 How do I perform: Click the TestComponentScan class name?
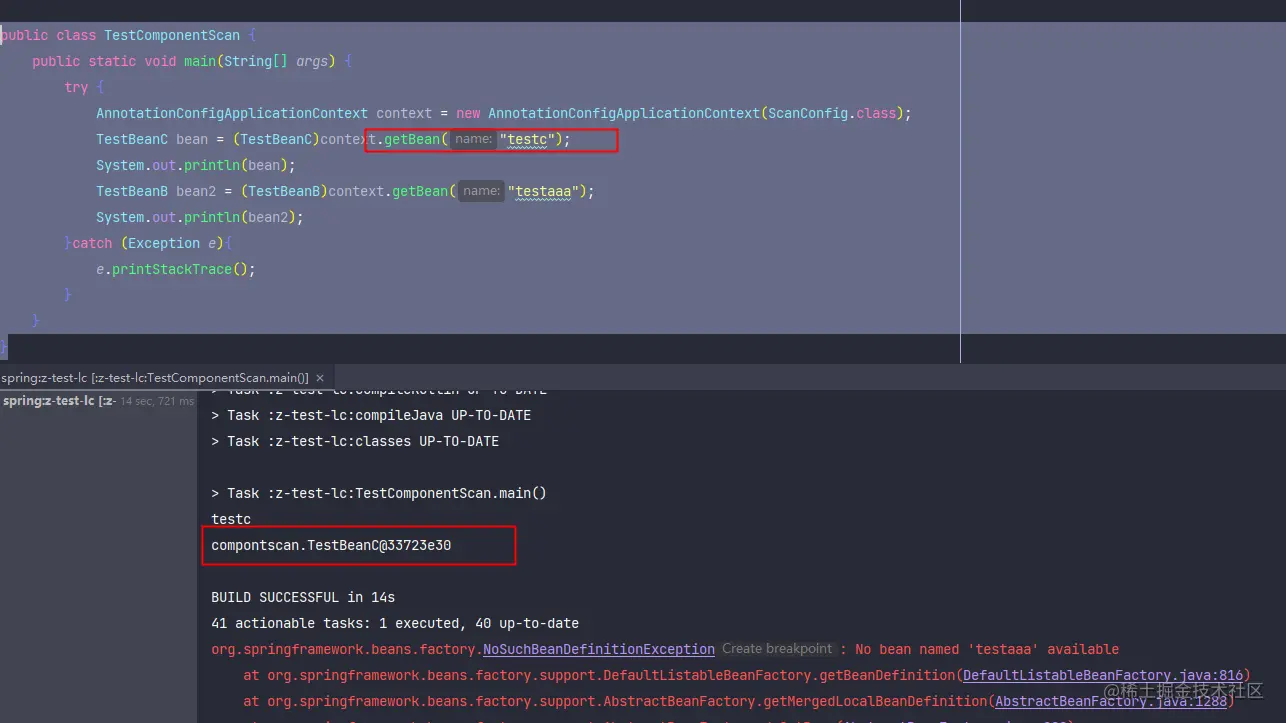(172, 35)
